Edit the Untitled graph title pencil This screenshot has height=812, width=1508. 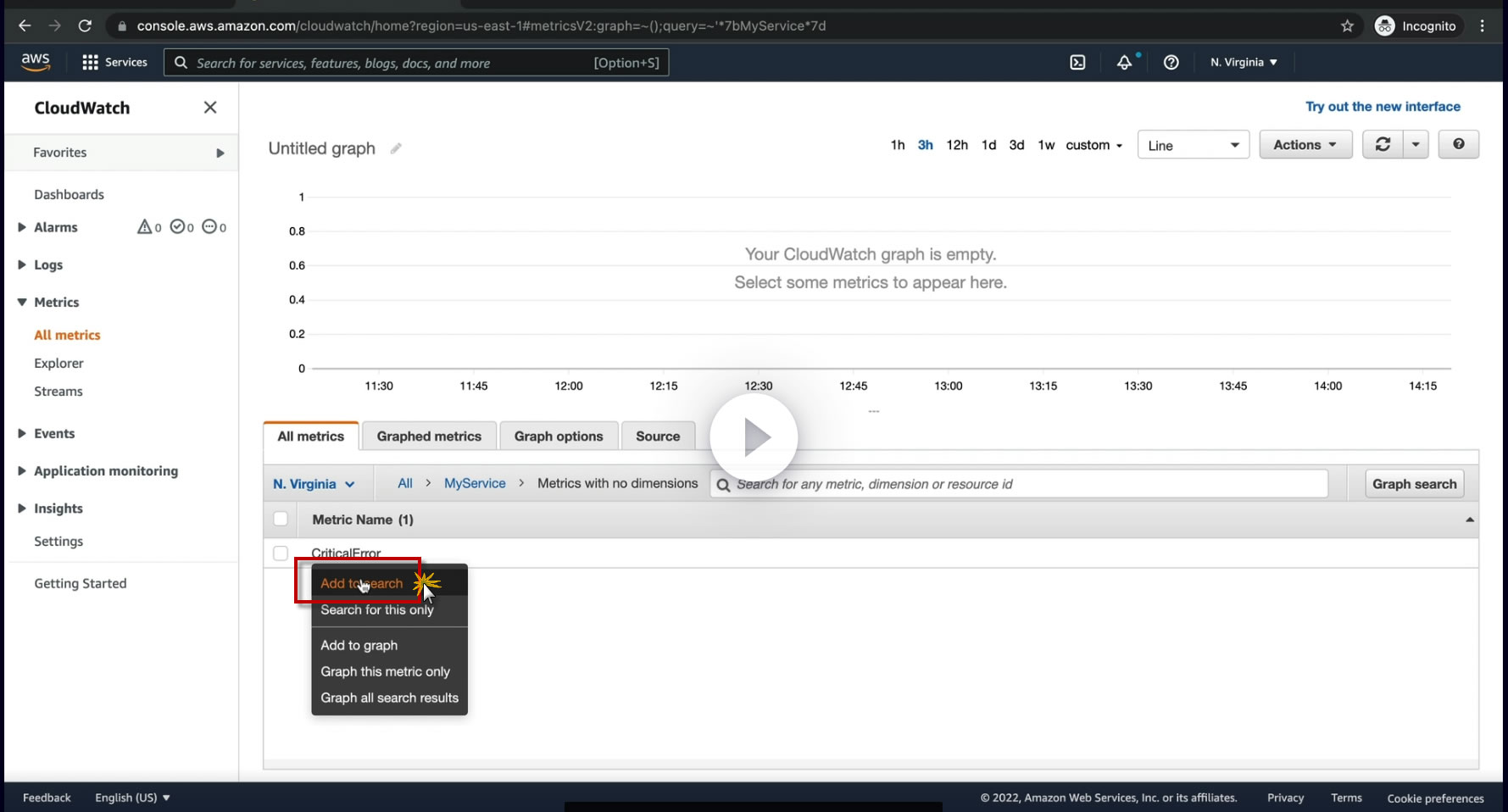(x=396, y=148)
